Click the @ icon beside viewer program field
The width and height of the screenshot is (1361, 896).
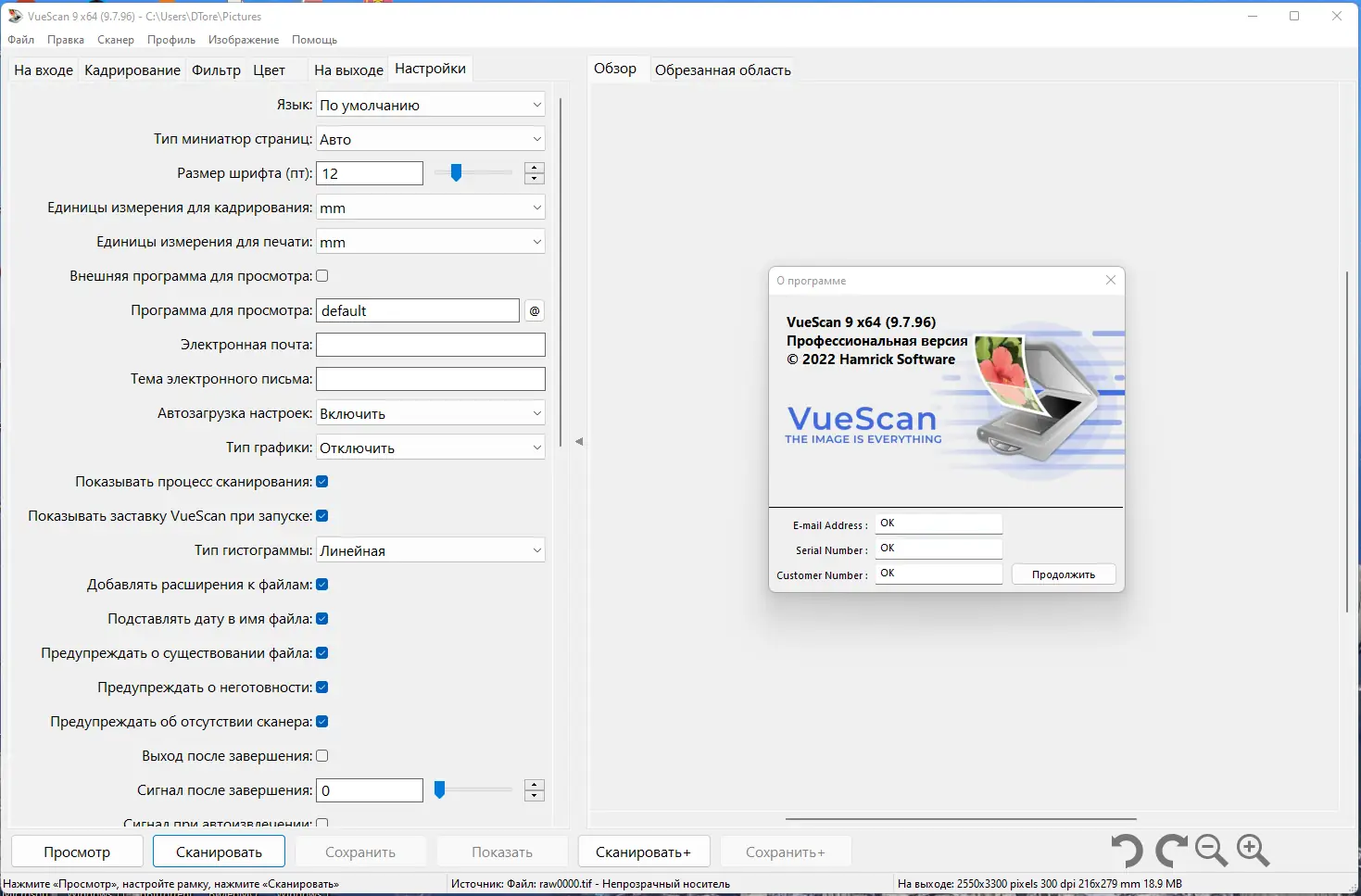[534, 310]
